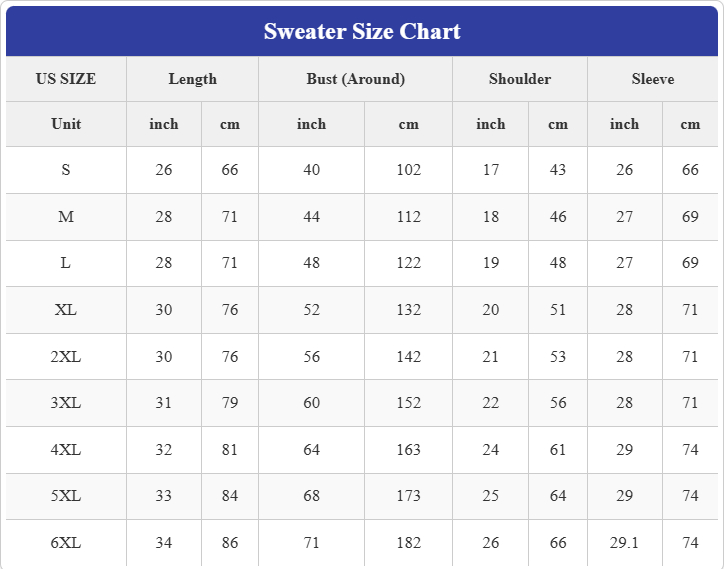Select the 2XL size row label

point(66,357)
